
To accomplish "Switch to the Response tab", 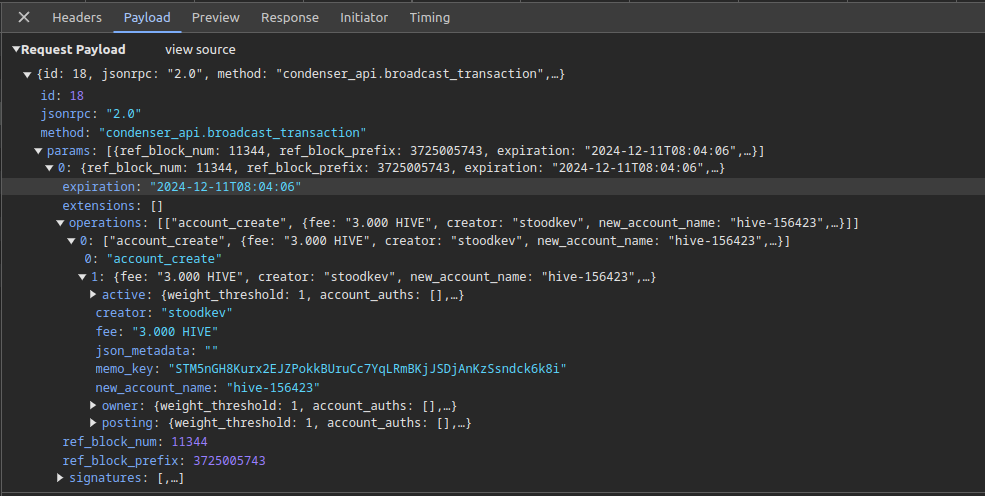I will point(289,17).
